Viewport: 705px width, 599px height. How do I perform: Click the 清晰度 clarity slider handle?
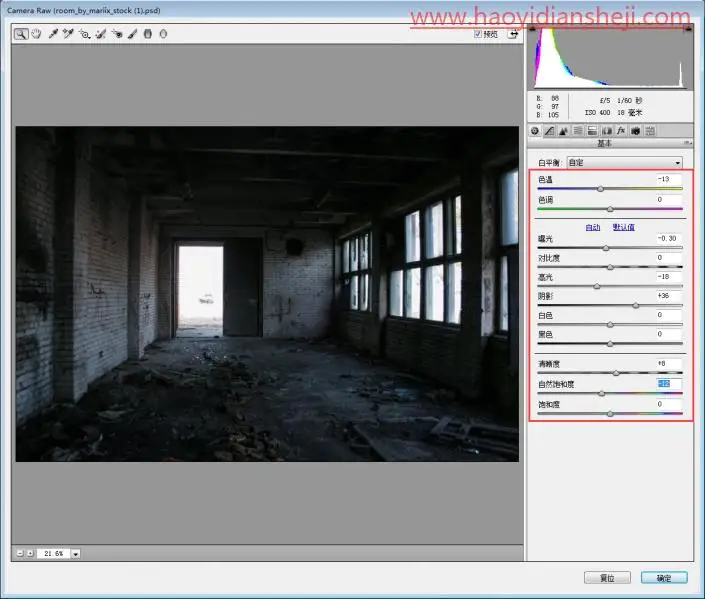point(616,373)
